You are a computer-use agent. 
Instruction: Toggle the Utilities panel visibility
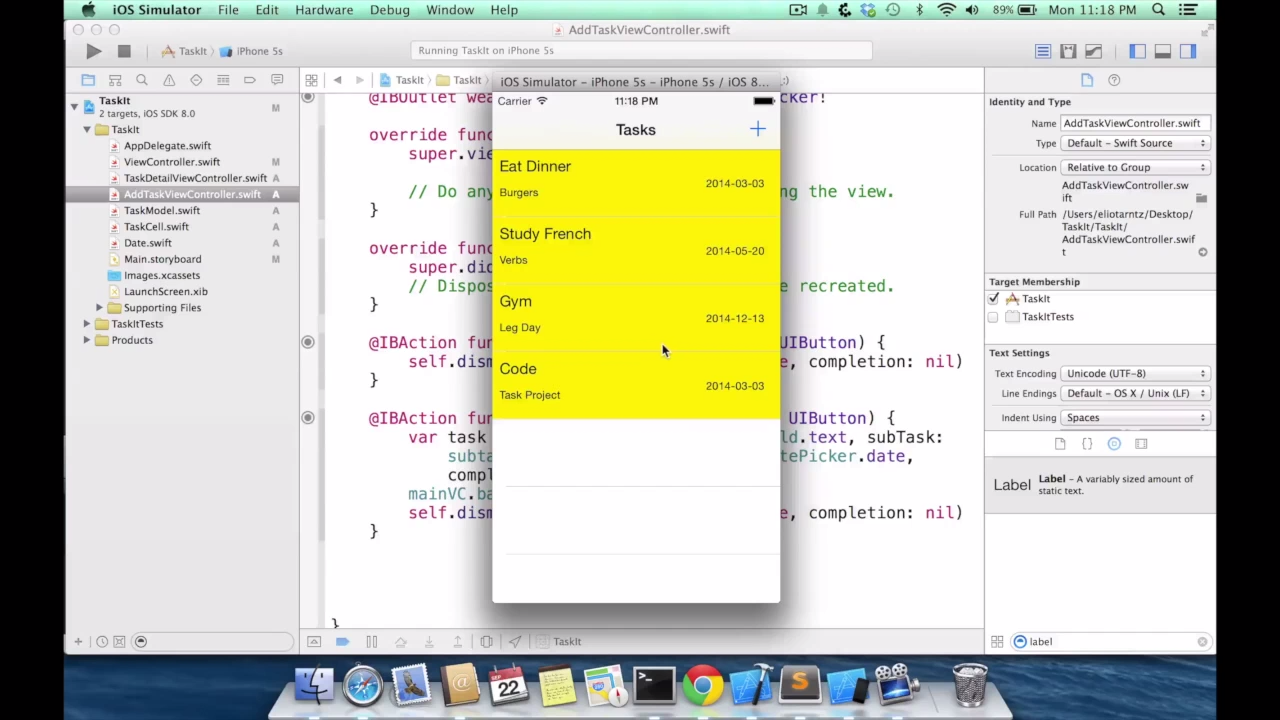[1188, 51]
